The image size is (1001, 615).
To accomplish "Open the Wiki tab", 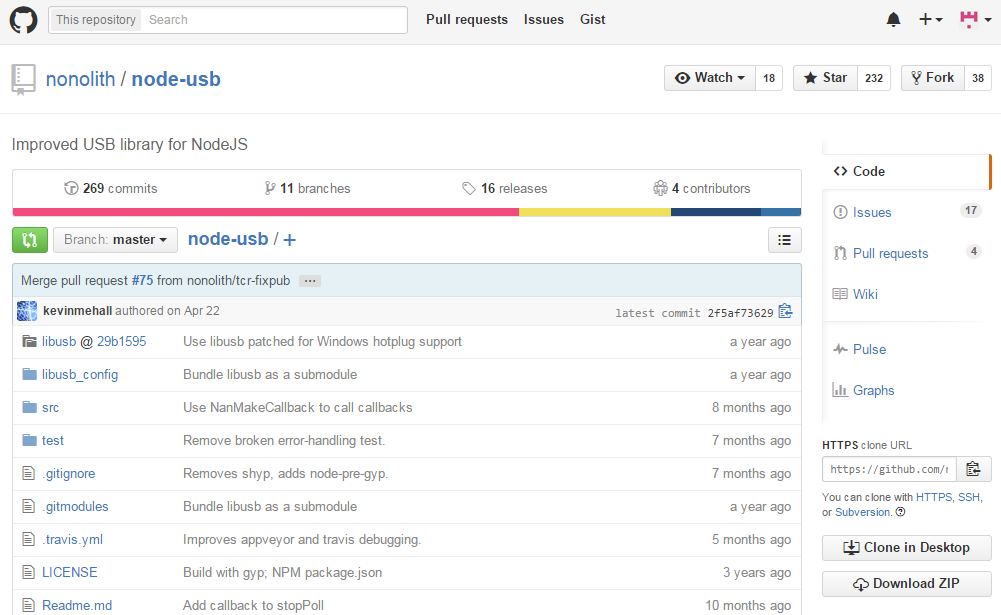I will [907, 294].
